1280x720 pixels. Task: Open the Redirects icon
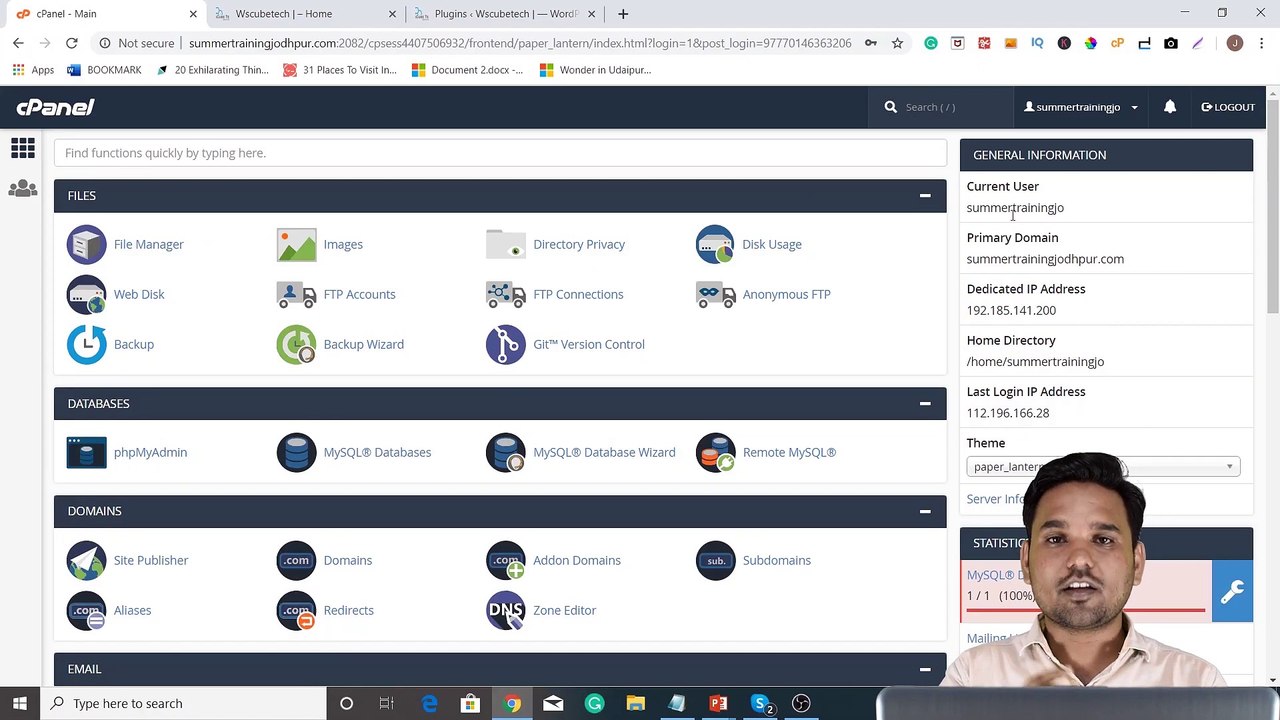pos(296,610)
